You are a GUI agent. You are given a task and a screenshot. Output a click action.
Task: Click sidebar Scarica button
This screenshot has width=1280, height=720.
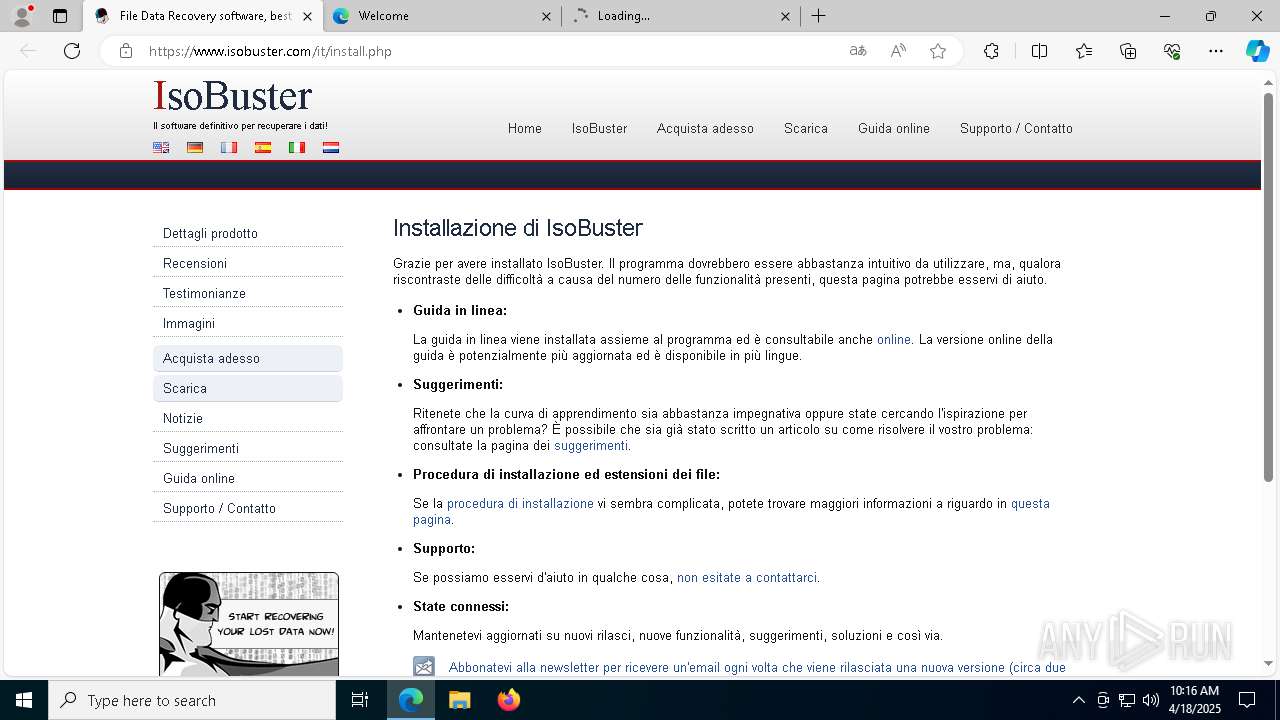click(248, 388)
